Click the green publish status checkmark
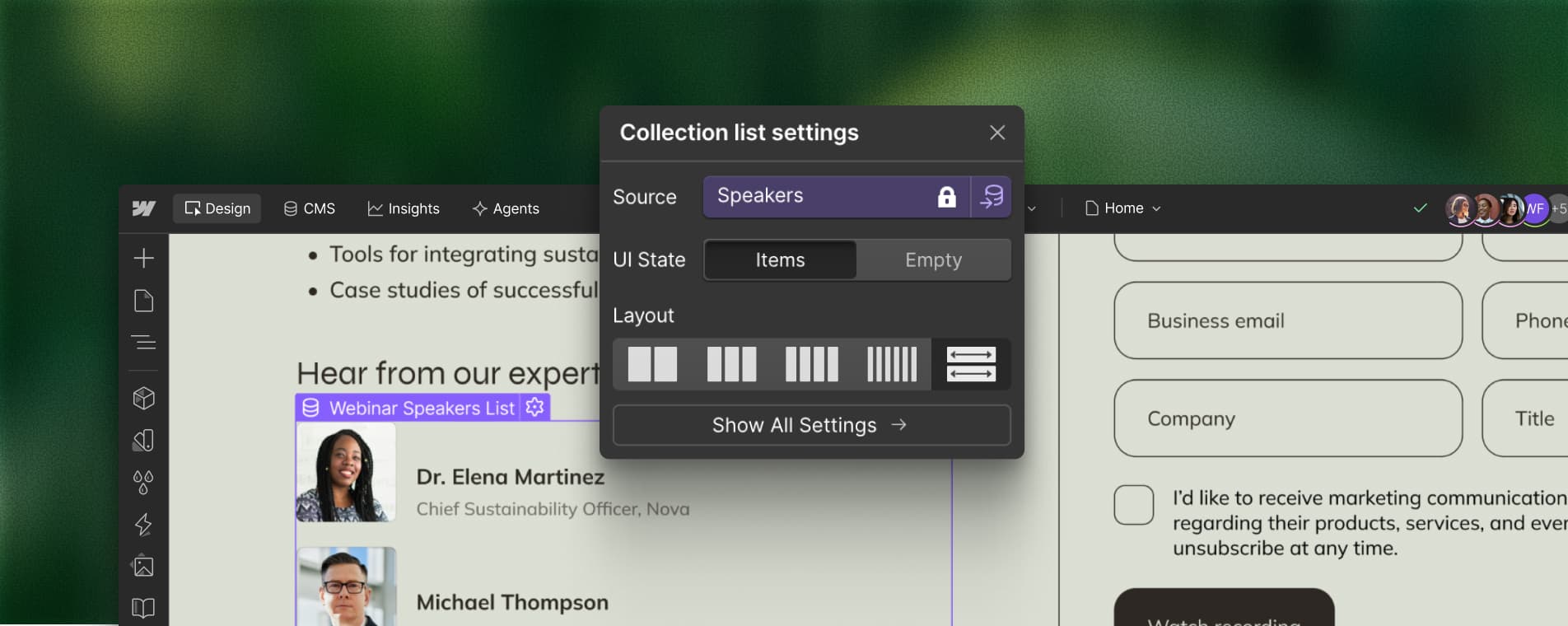Image resolution: width=1568 pixels, height=626 pixels. 1421,208
